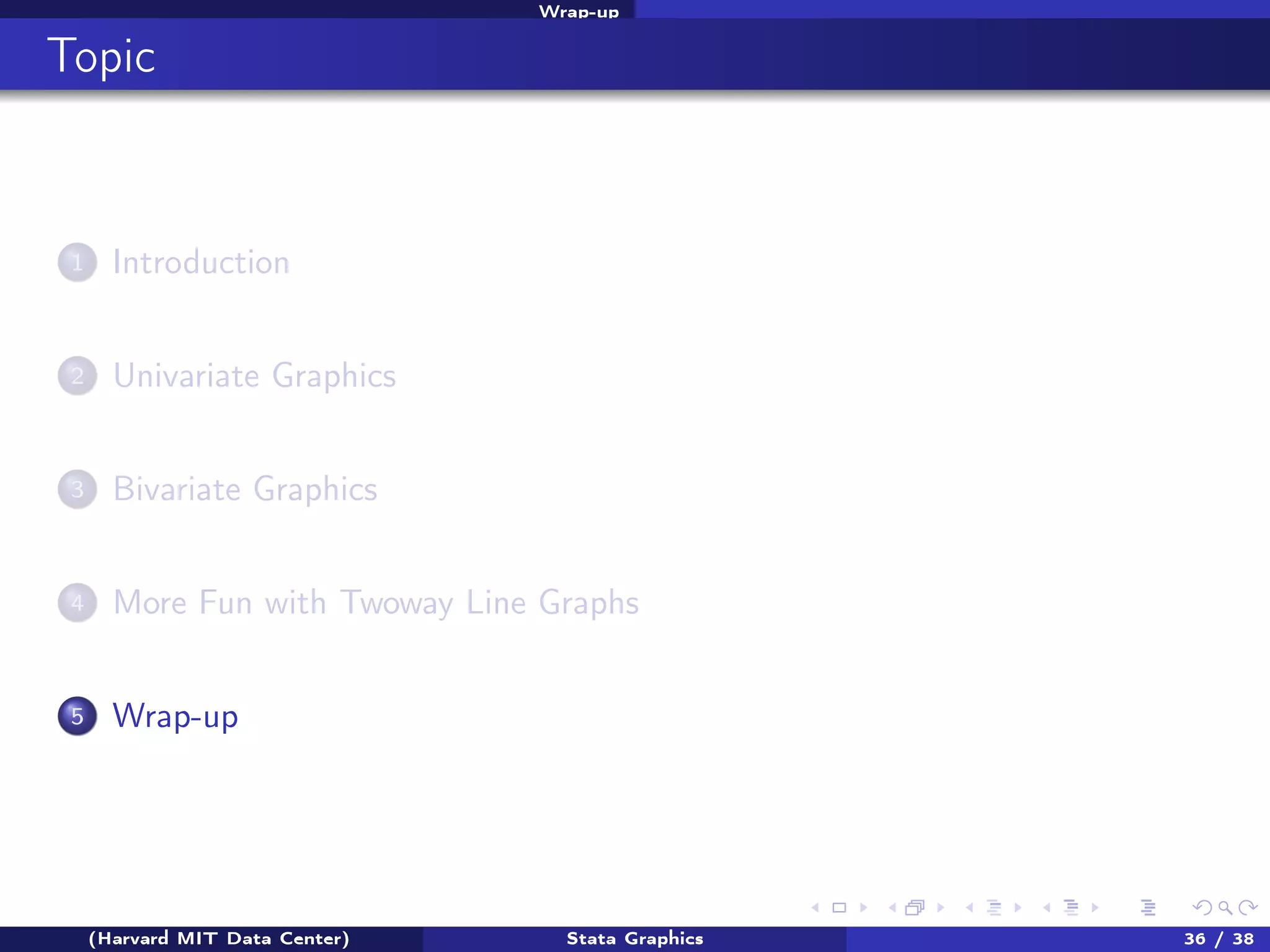Go to the previous slide arrow
The height and width of the screenshot is (952, 1270).
815,908
